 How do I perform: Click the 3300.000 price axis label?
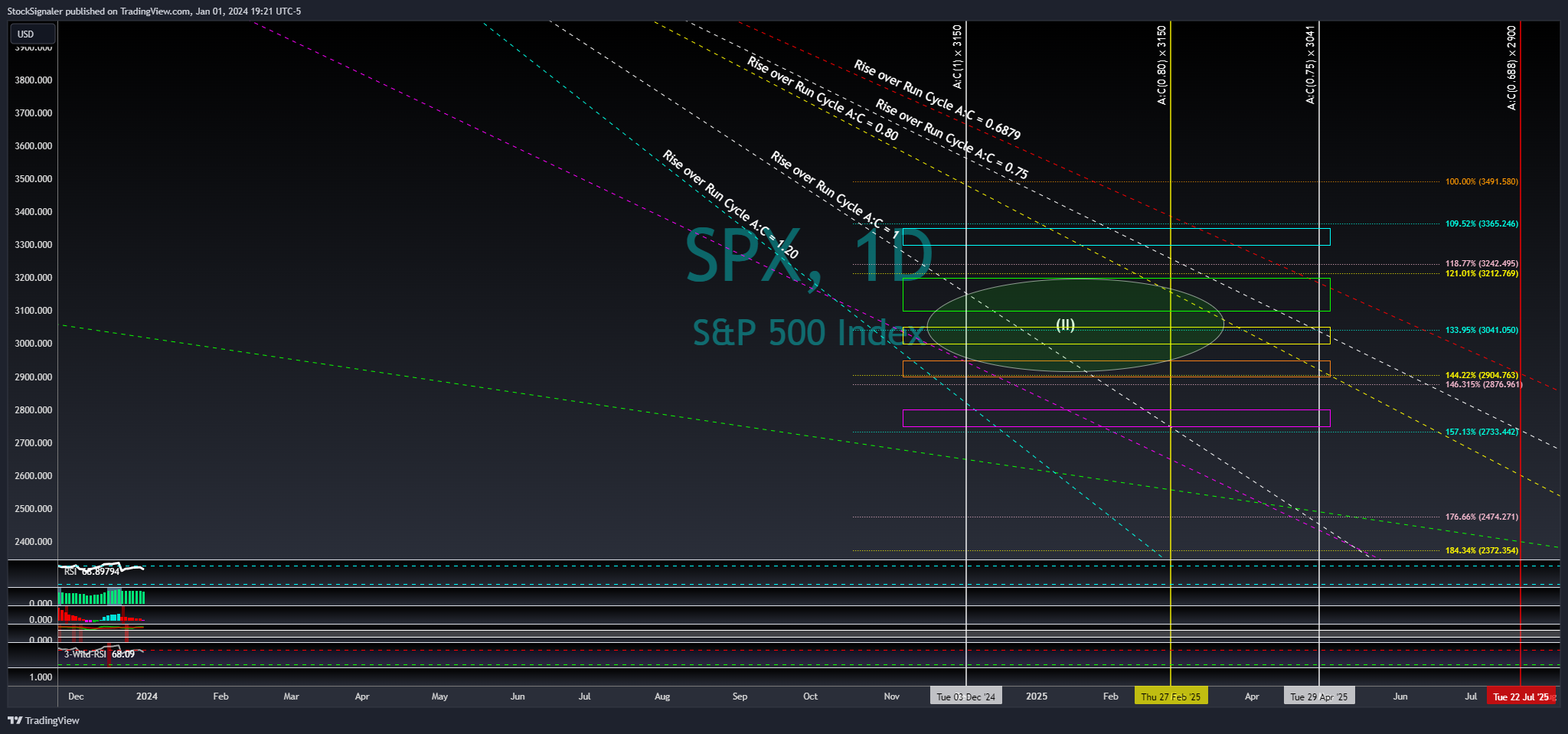tap(34, 245)
